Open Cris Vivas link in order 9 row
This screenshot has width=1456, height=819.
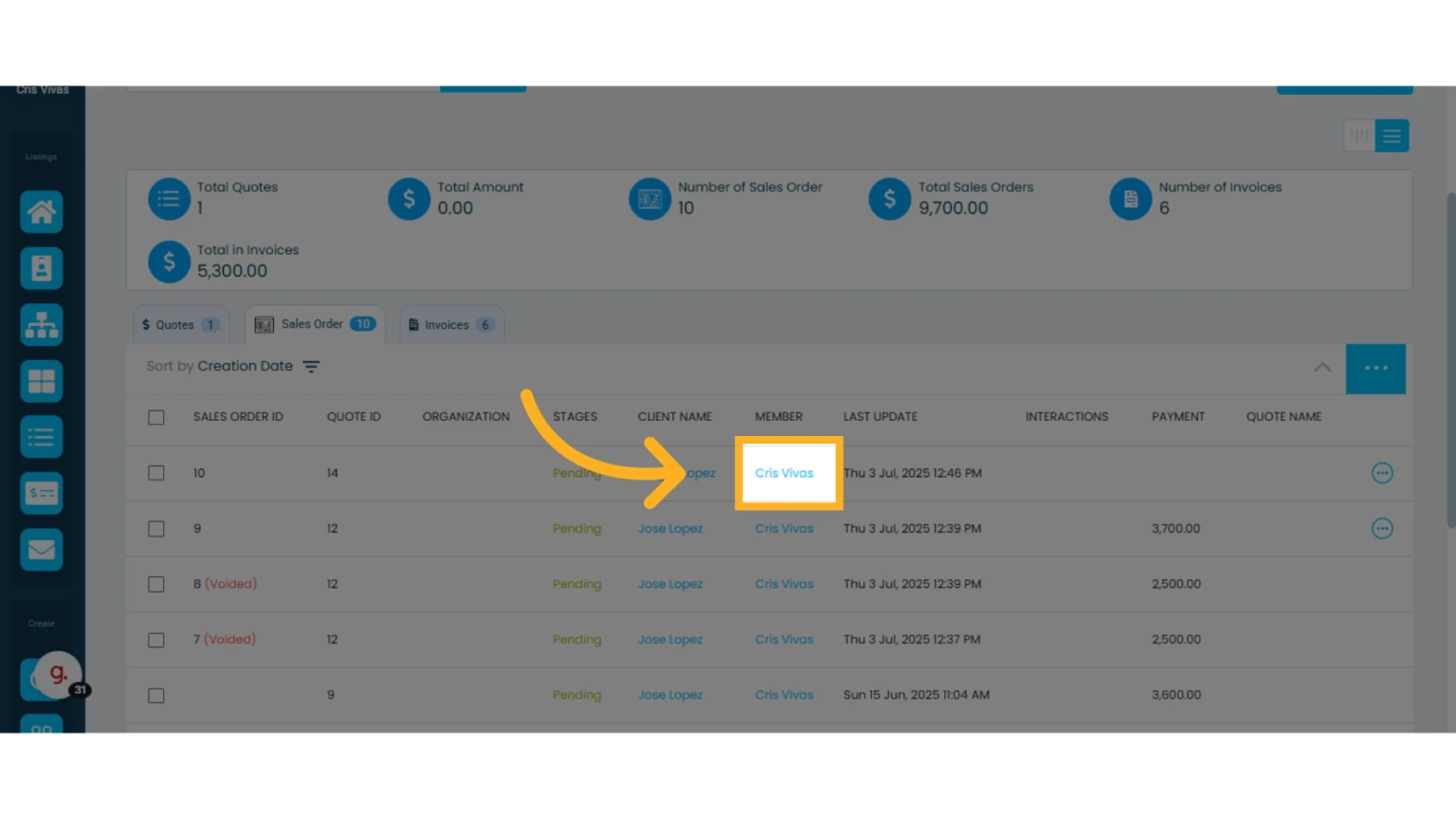[784, 529]
